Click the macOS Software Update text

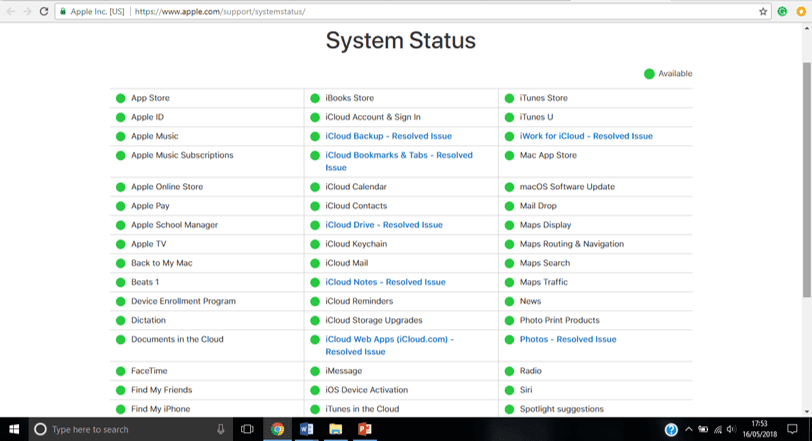568,186
